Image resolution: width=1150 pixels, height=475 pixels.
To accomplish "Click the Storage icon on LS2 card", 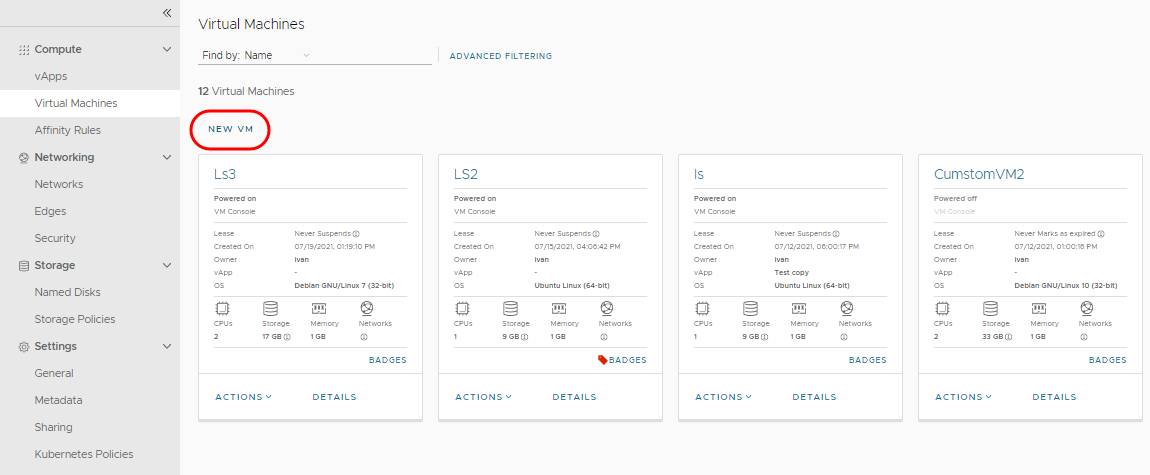I will pos(510,308).
